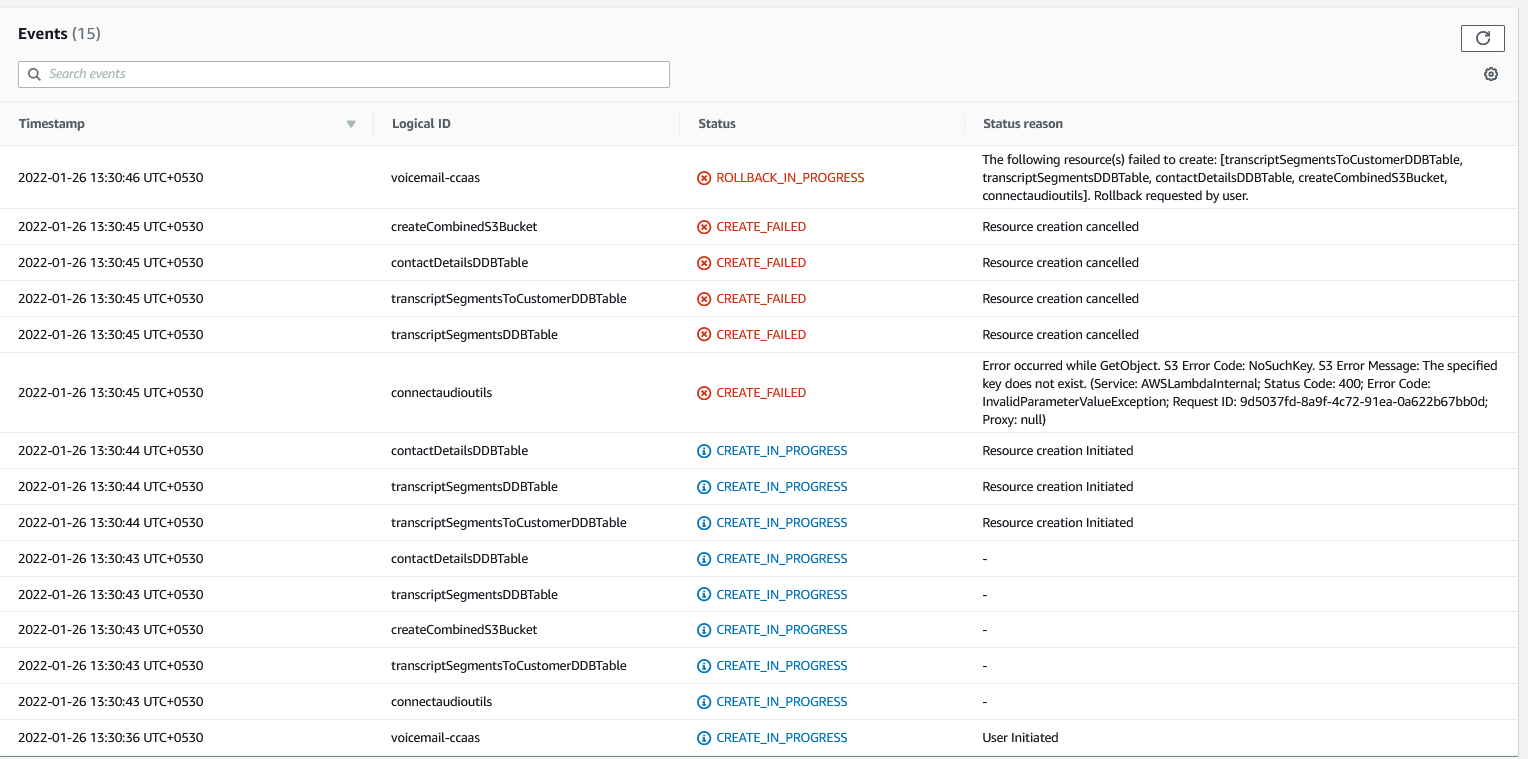Screen dimensions: 1528x759
Task: Click the error icon beside createCombinedS3Bucket CREATE_FAILED
Action: click(703, 226)
